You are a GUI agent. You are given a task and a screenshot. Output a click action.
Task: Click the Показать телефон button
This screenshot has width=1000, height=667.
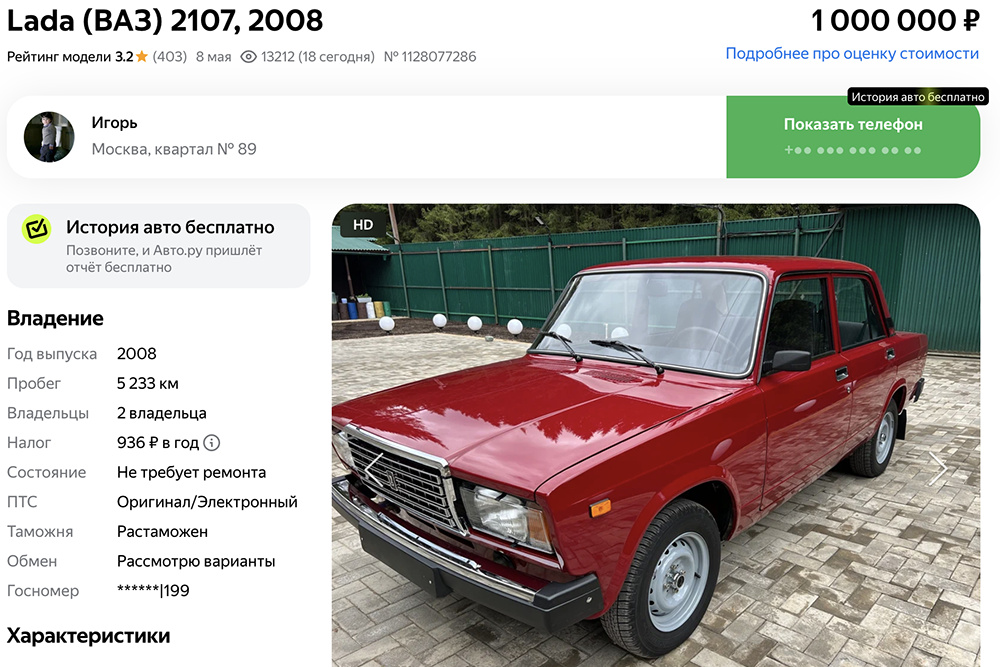pos(853,136)
